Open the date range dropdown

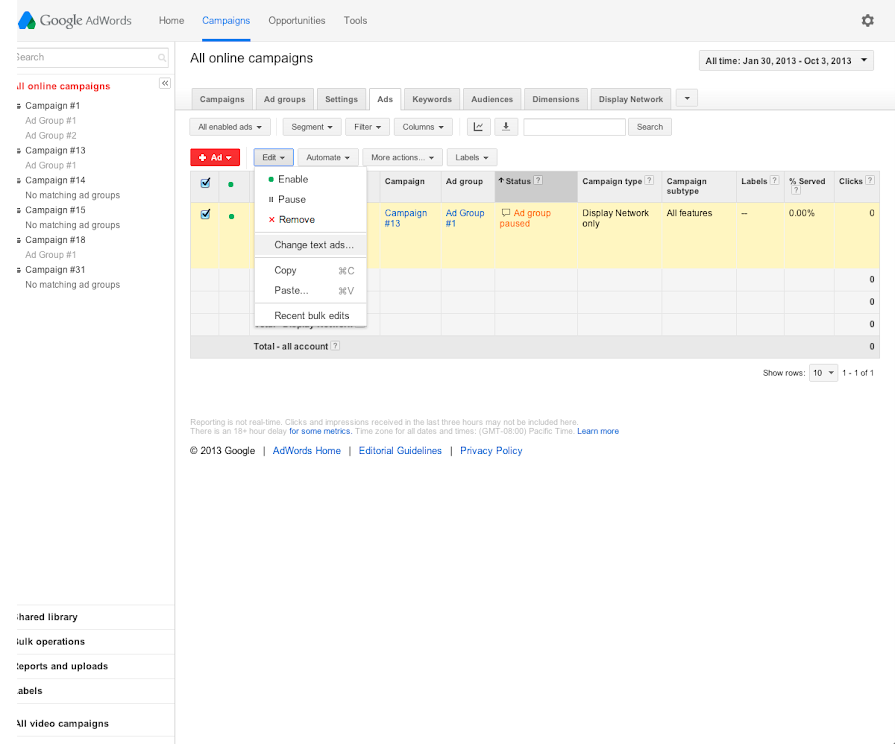coord(787,61)
